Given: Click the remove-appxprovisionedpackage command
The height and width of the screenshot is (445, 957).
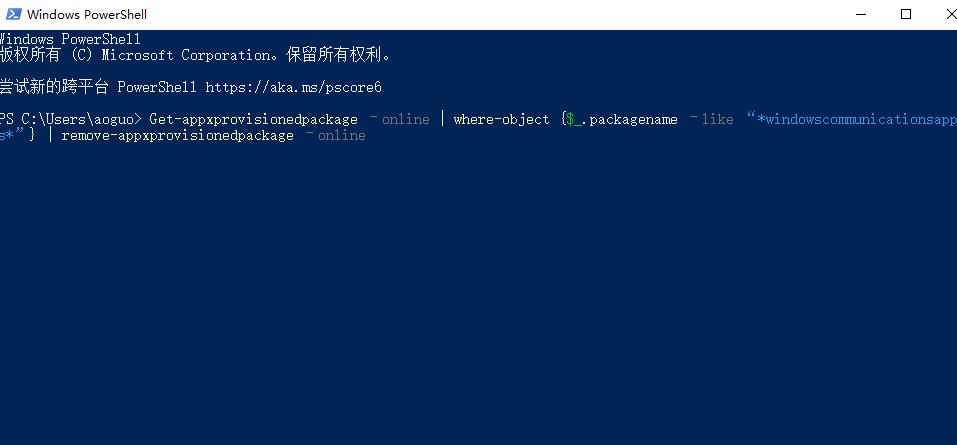Looking at the screenshot, I should click(177, 135).
